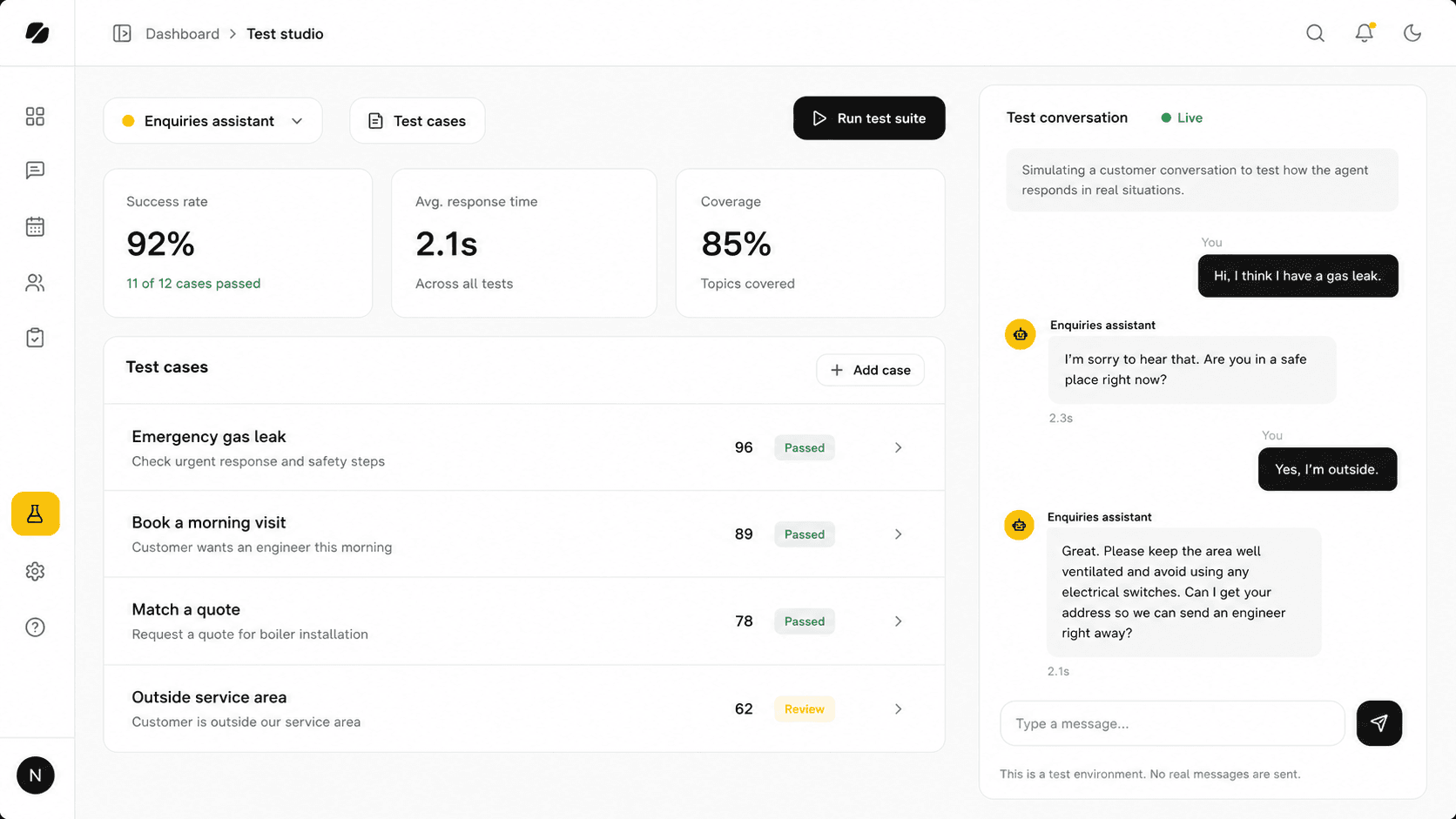Expand the Book a morning visit chevron
The width and height of the screenshot is (1456, 819).
click(x=898, y=534)
